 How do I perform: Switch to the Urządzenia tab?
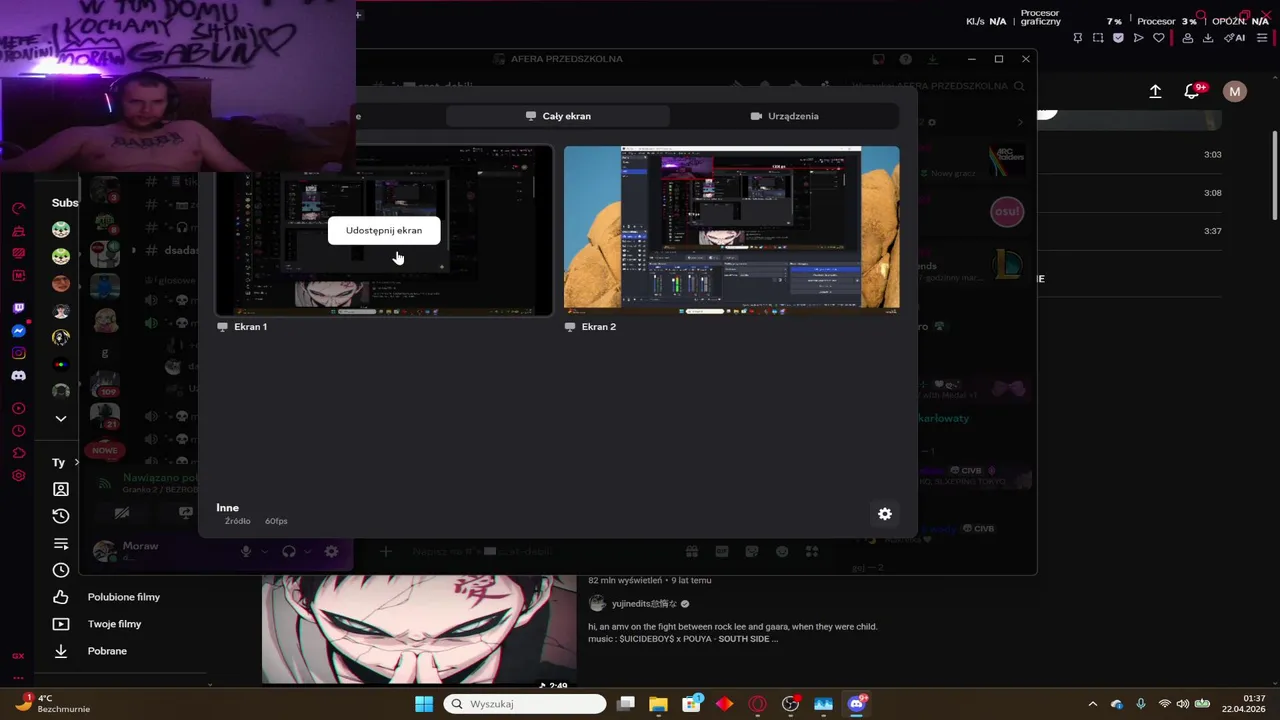[x=784, y=116]
